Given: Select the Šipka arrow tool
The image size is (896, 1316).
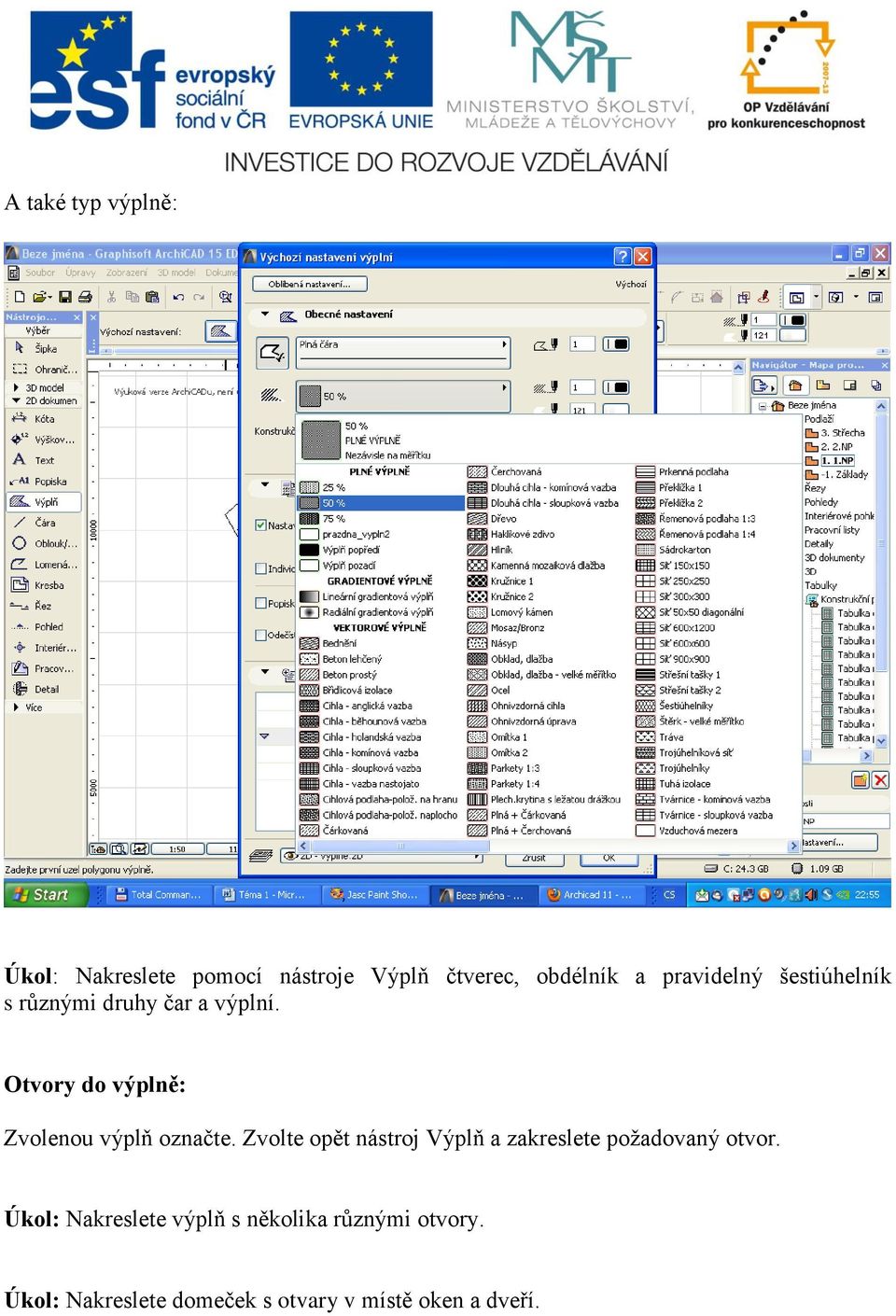Looking at the screenshot, I should pyautogui.click(x=44, y=348).
